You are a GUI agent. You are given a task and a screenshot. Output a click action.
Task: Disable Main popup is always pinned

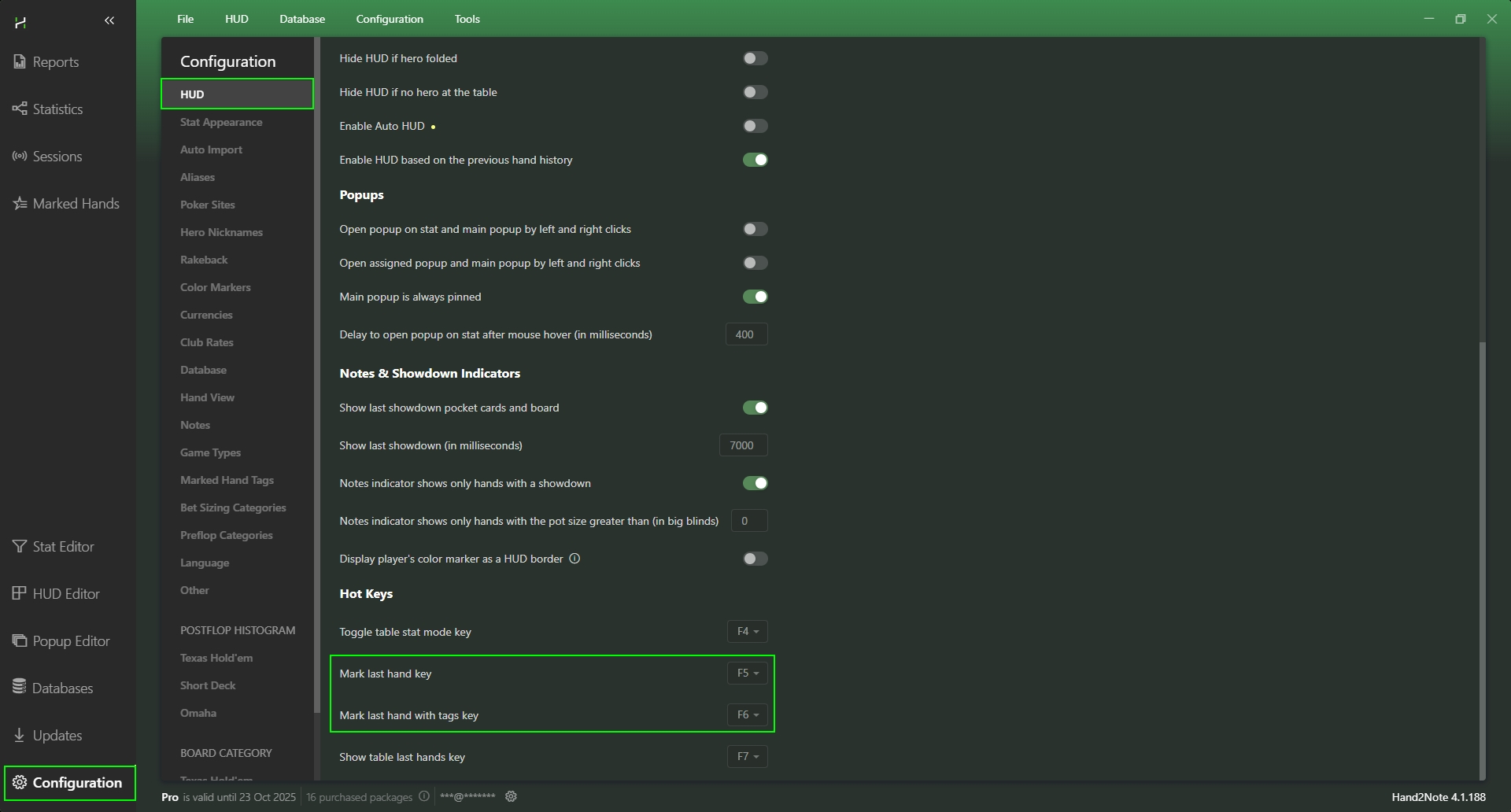coord(755,297)
